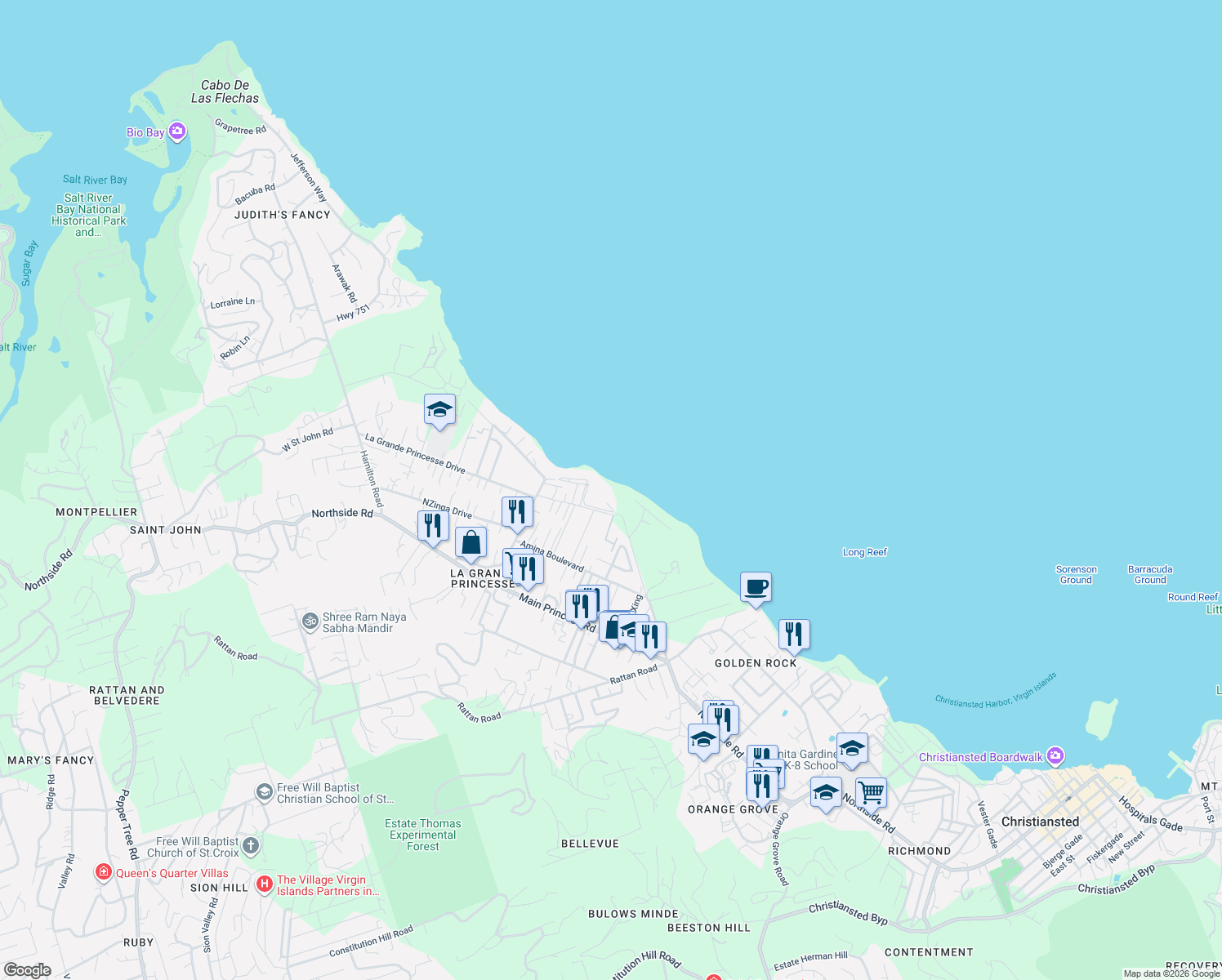Open the shopping cart grocery marker
This screenshot has width=1222, height=980.
[872, 792]
